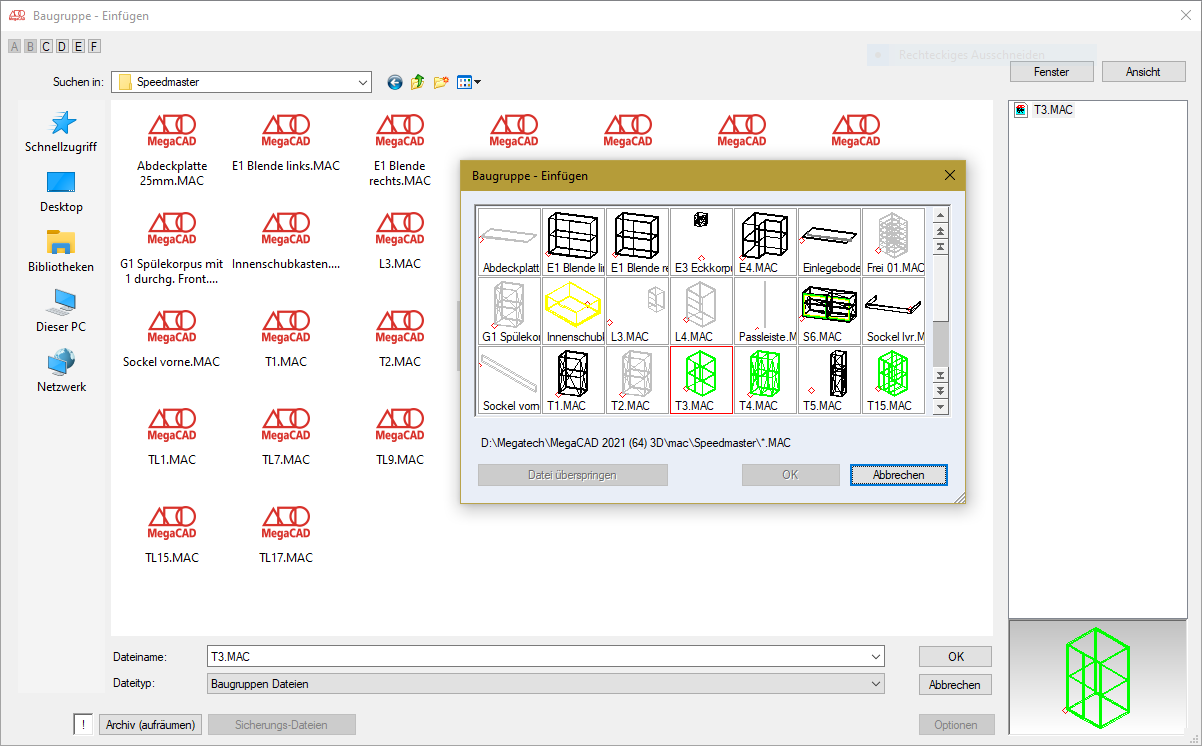Confirm with OK next to Dateiname

coord(955,657)
